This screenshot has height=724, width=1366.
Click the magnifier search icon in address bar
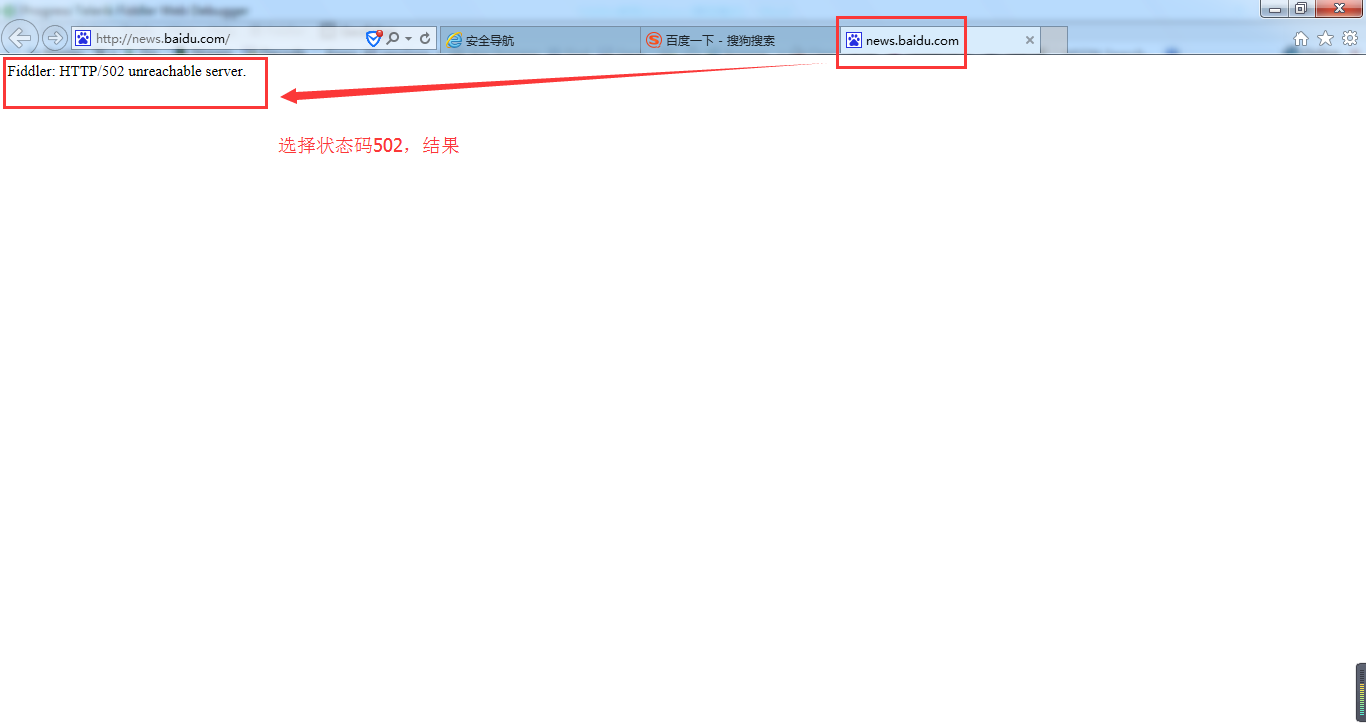[393, 39]
